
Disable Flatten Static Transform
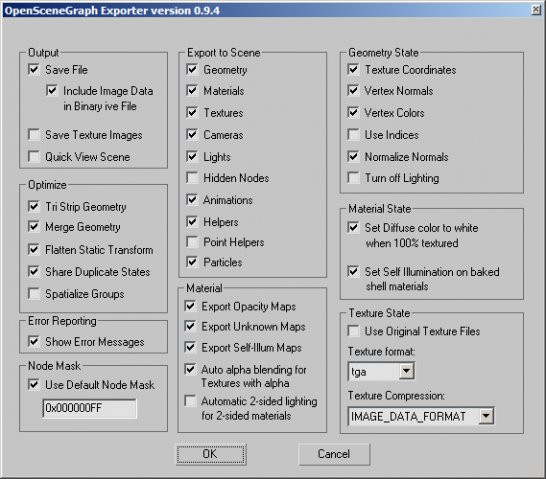click(34, 249)
